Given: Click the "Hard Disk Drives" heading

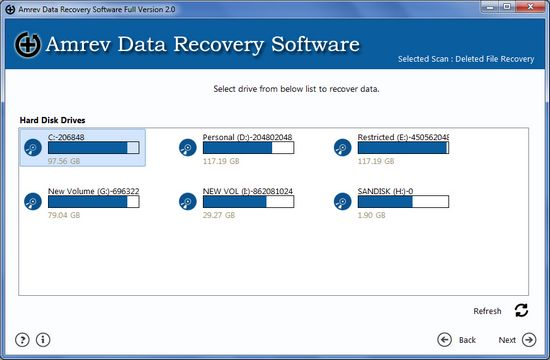Looking at the screenshot, I should (x=53, y=120).
